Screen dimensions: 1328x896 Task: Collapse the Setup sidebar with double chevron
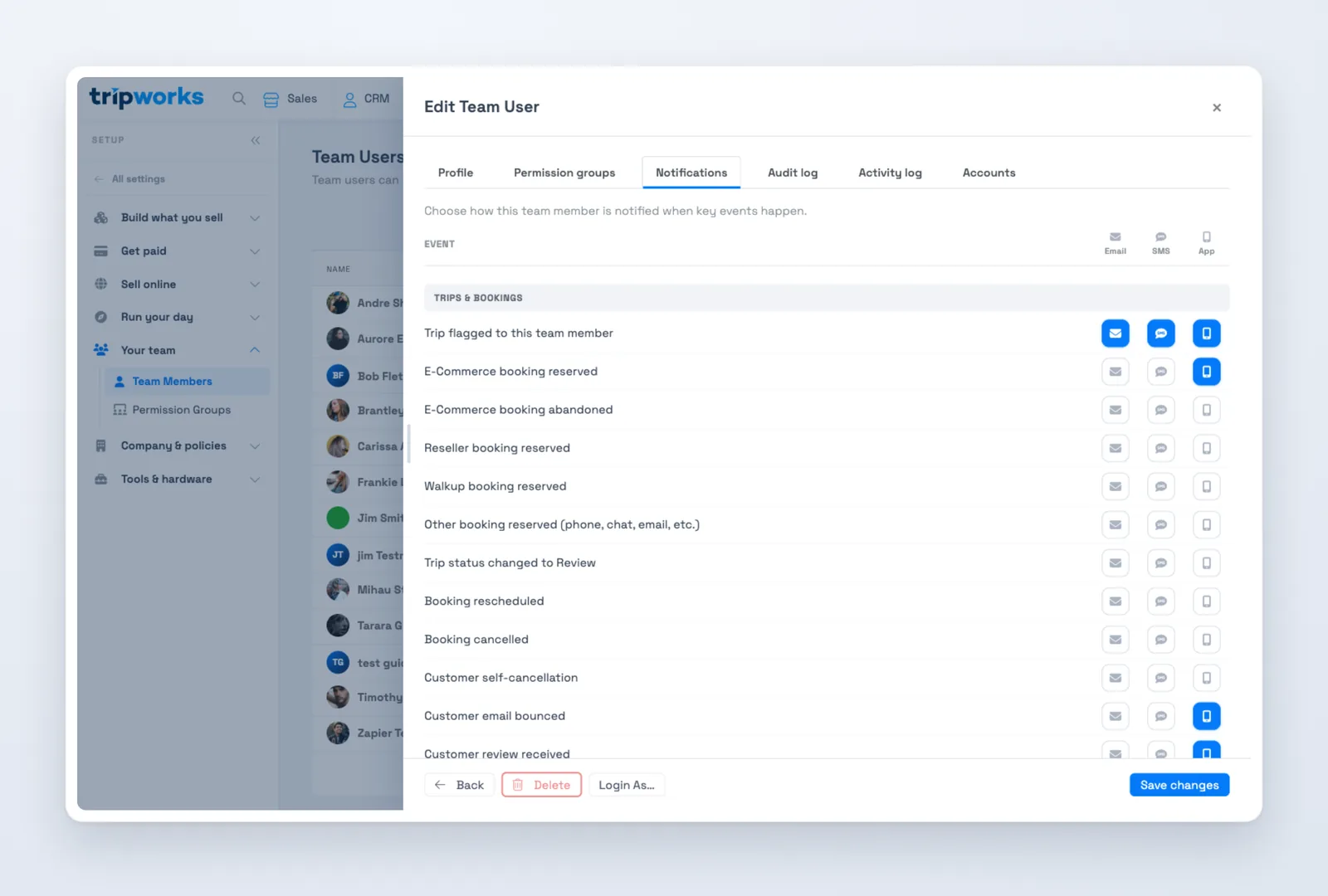click(x=256, y=140)
